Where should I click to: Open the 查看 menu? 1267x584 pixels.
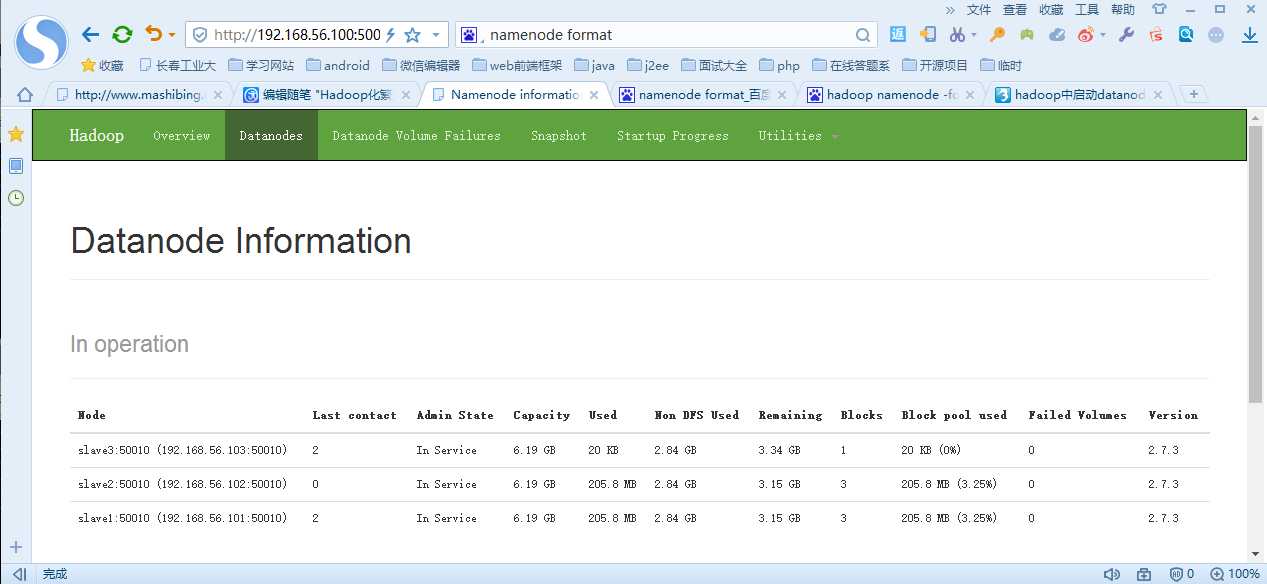tap(1015, 9)
